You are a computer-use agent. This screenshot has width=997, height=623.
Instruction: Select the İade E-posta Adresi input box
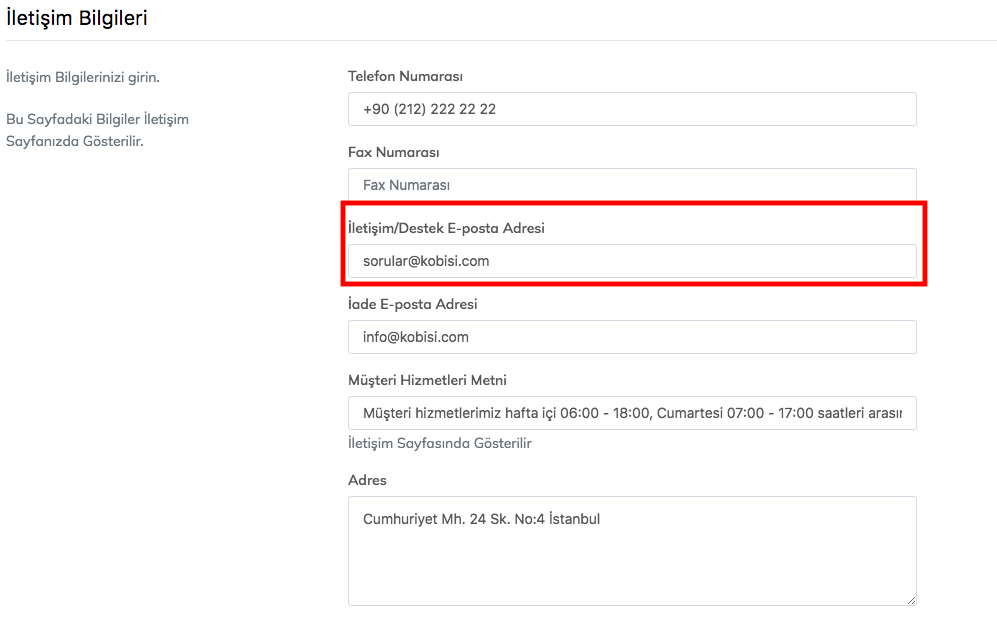click(632, 337)
